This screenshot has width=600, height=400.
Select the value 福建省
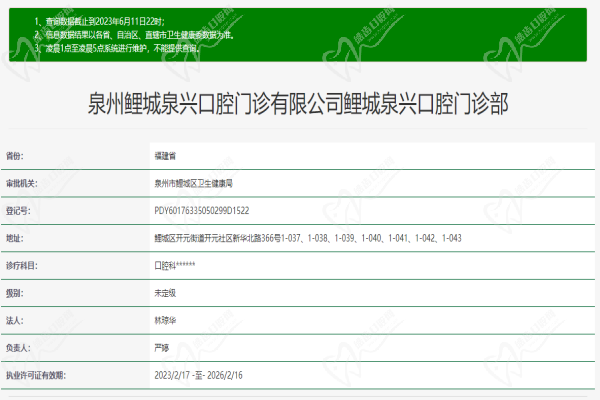point(165,156)
